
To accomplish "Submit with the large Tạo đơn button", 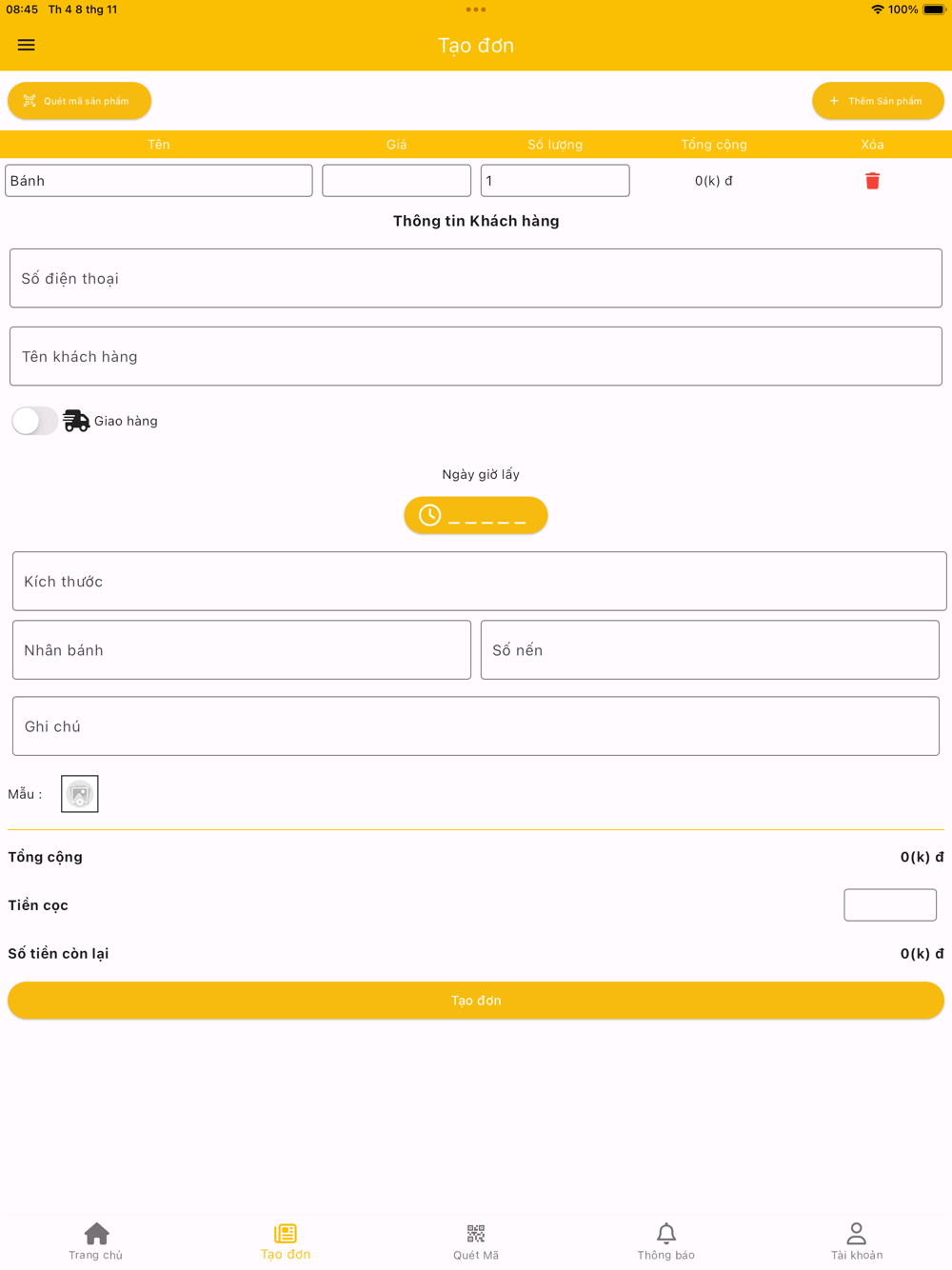I will pos(476,1001).
